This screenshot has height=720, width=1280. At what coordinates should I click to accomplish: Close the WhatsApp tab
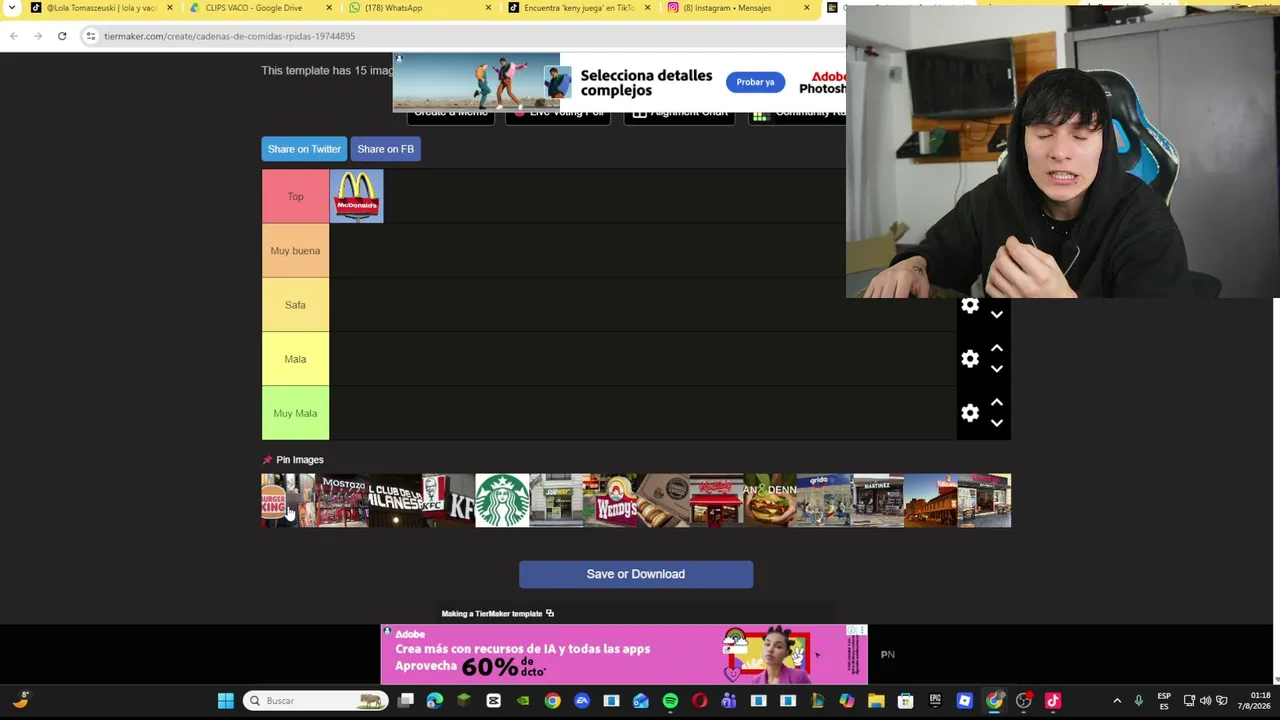click(488, 8)
